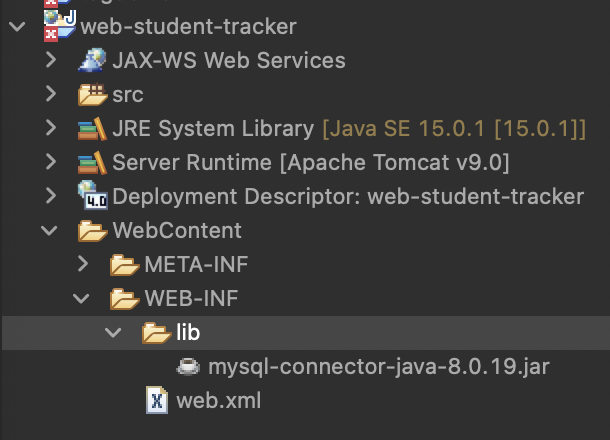Select the WebContent label

tap(177, 230)
